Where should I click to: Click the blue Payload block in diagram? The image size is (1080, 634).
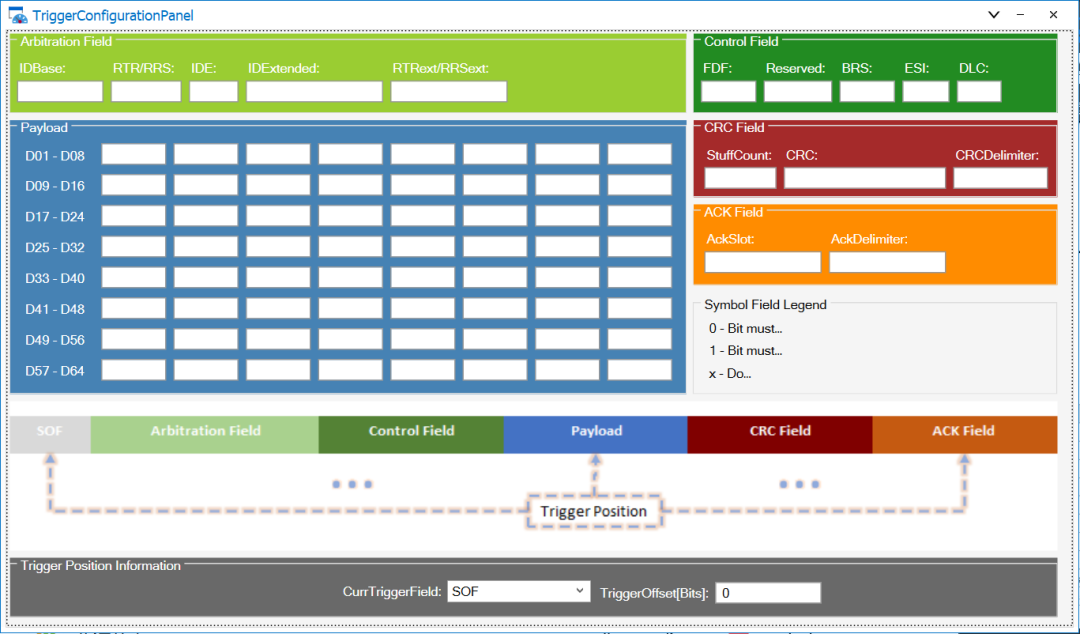point(596,431)
